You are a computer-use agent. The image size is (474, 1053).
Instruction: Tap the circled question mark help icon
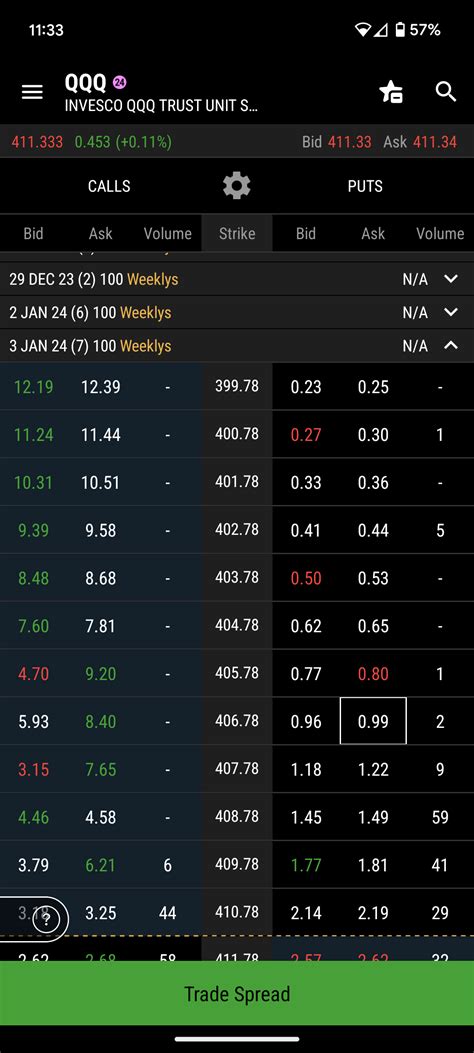[x=46, y=920]
